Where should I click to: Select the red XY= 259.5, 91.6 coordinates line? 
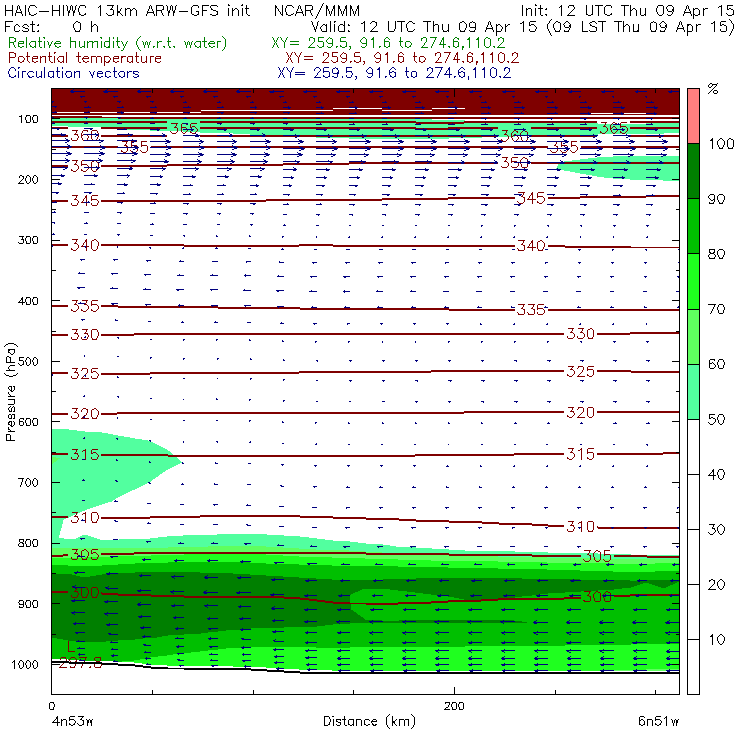[402, 58]
